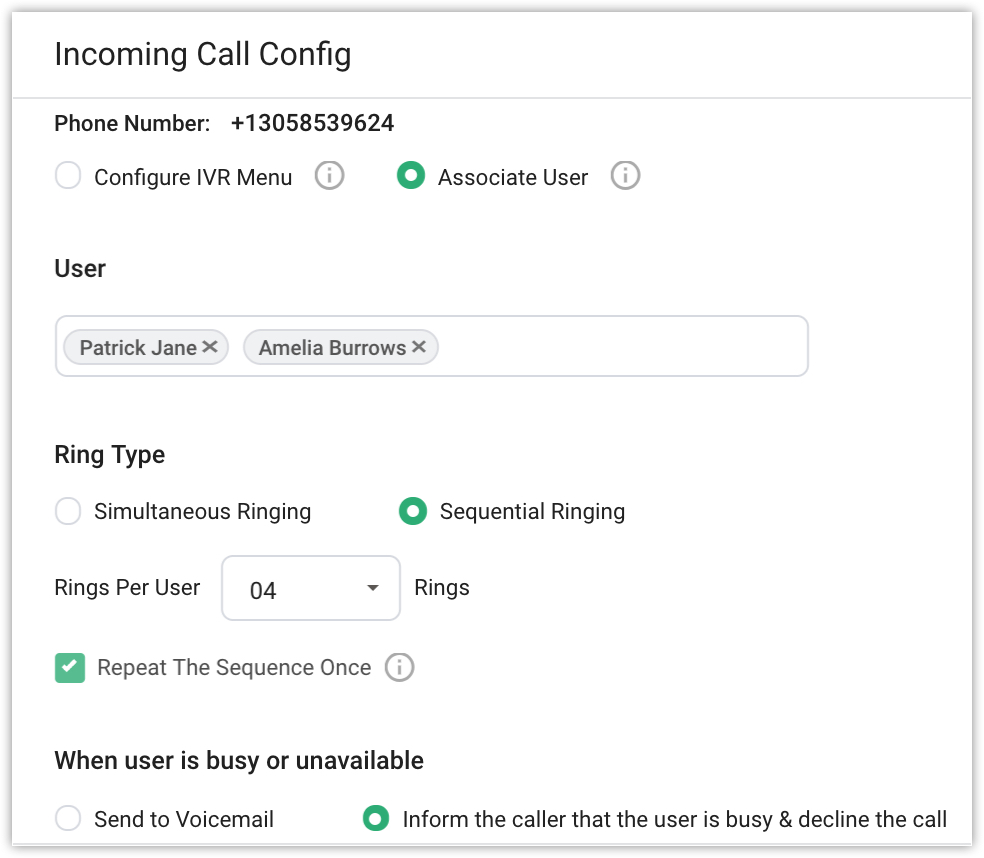Screen dimensions: 984x858
Task: Click info icon next to Configure IVR Menu
Action: 329,177
